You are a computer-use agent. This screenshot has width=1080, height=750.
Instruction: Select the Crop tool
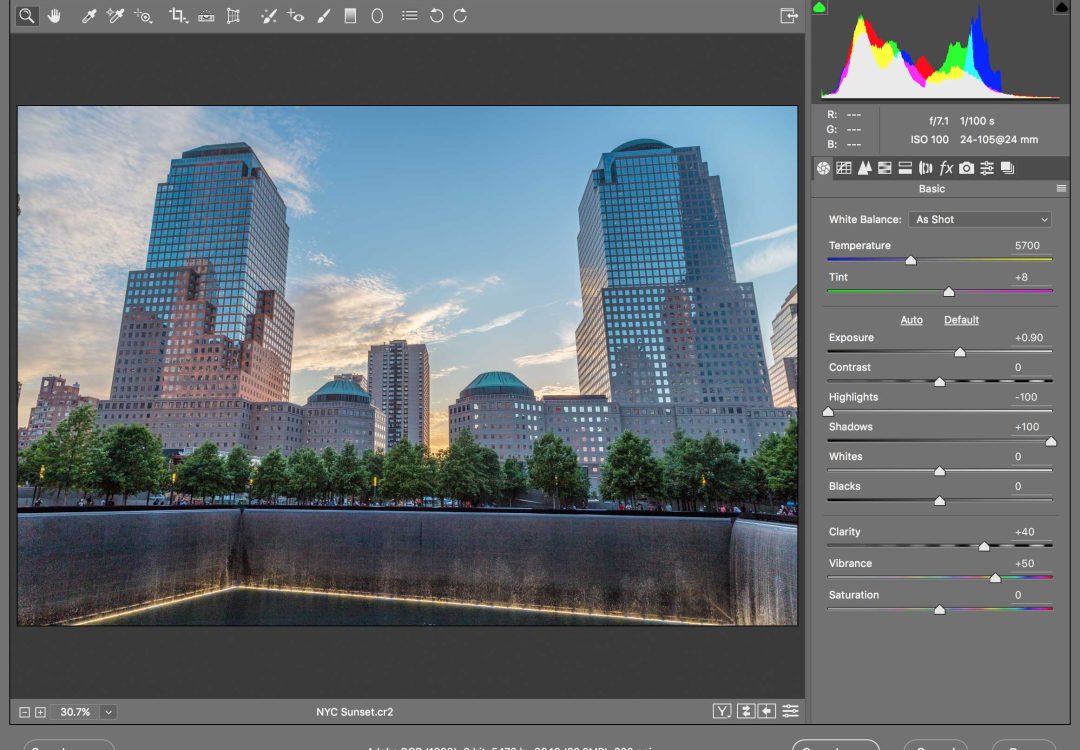(178, 16)
